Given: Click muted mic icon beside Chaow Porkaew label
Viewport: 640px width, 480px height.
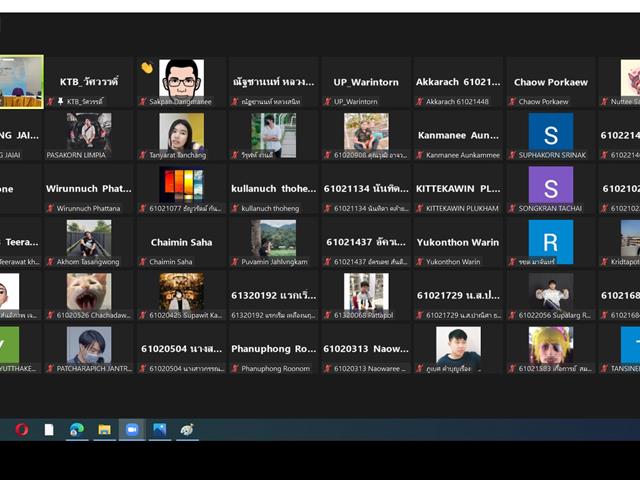Looking at the screenshot, I should 513,101.
